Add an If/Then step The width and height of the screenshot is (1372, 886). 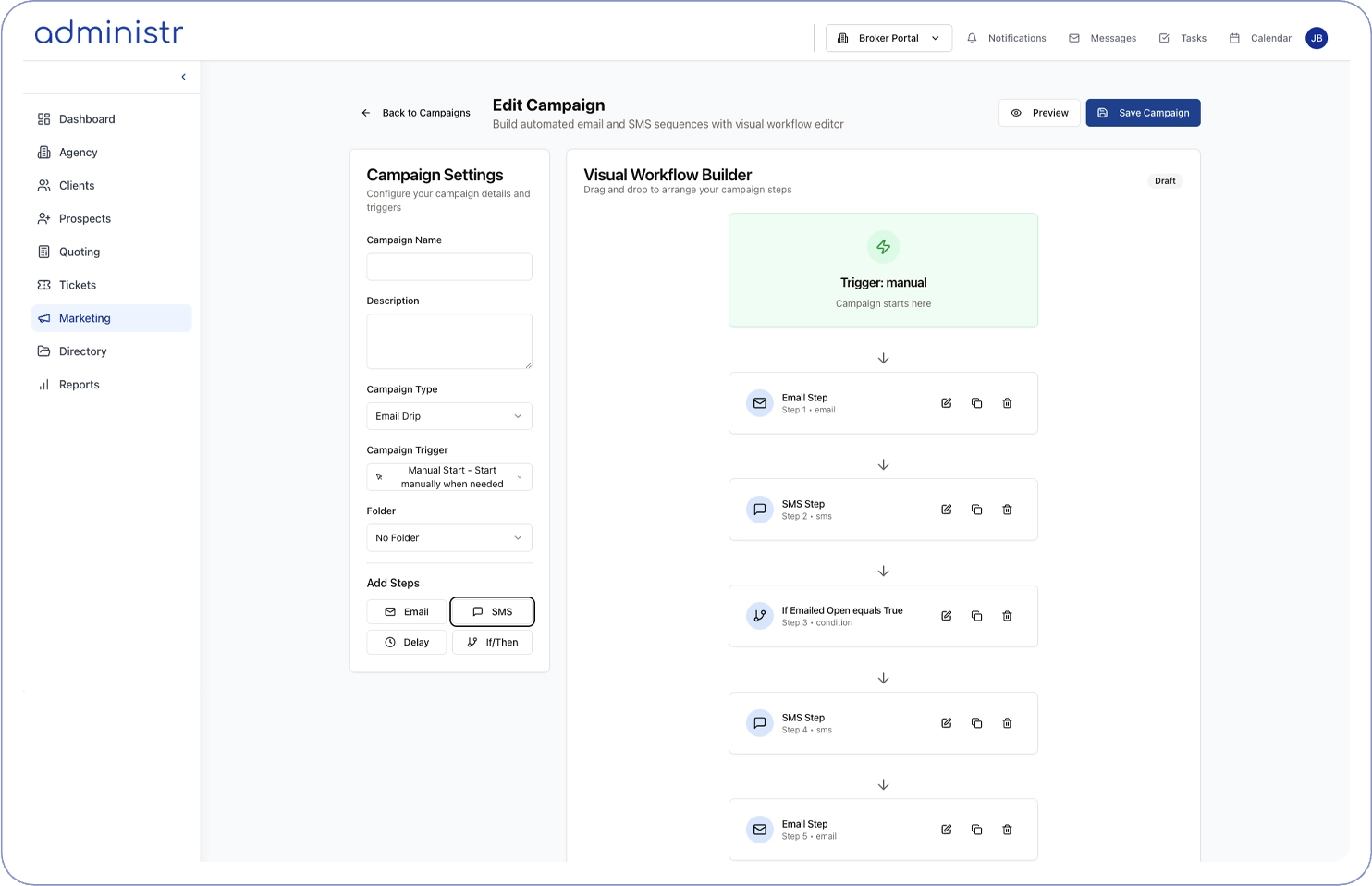click(x=492, y=643)
